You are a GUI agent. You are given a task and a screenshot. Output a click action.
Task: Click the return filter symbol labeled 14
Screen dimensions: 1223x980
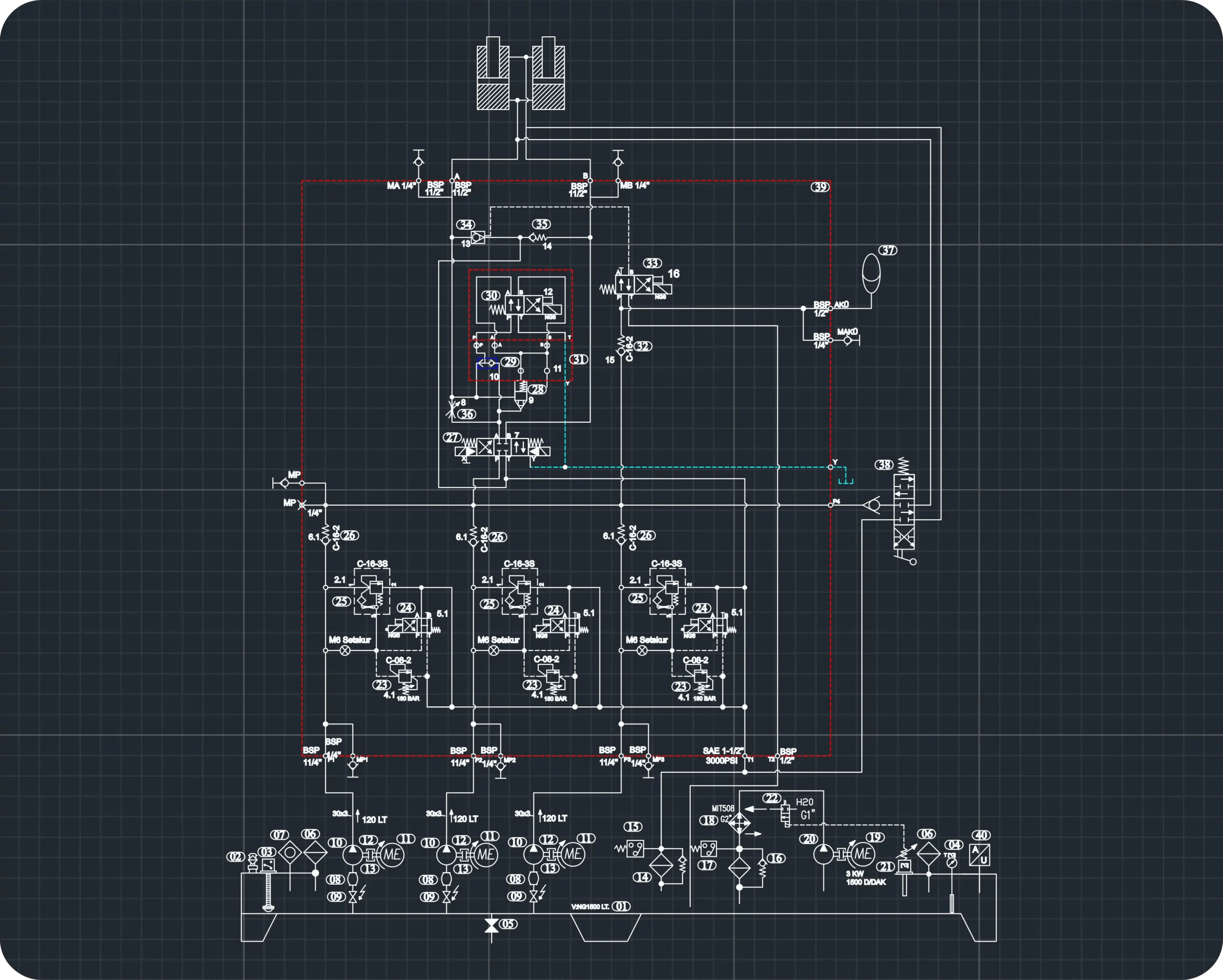(x=661, y=866)
